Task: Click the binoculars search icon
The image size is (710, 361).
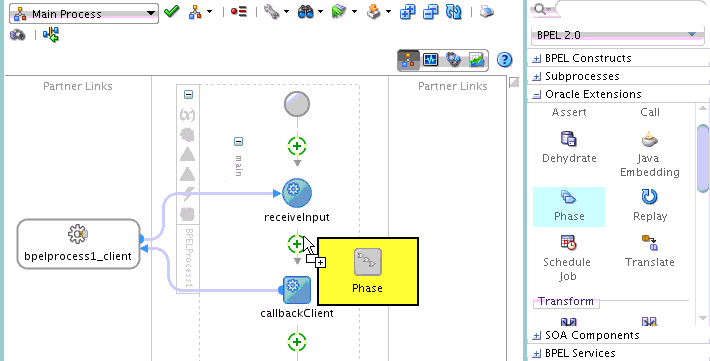Action: pyautogui.click(x=306, y=12)
